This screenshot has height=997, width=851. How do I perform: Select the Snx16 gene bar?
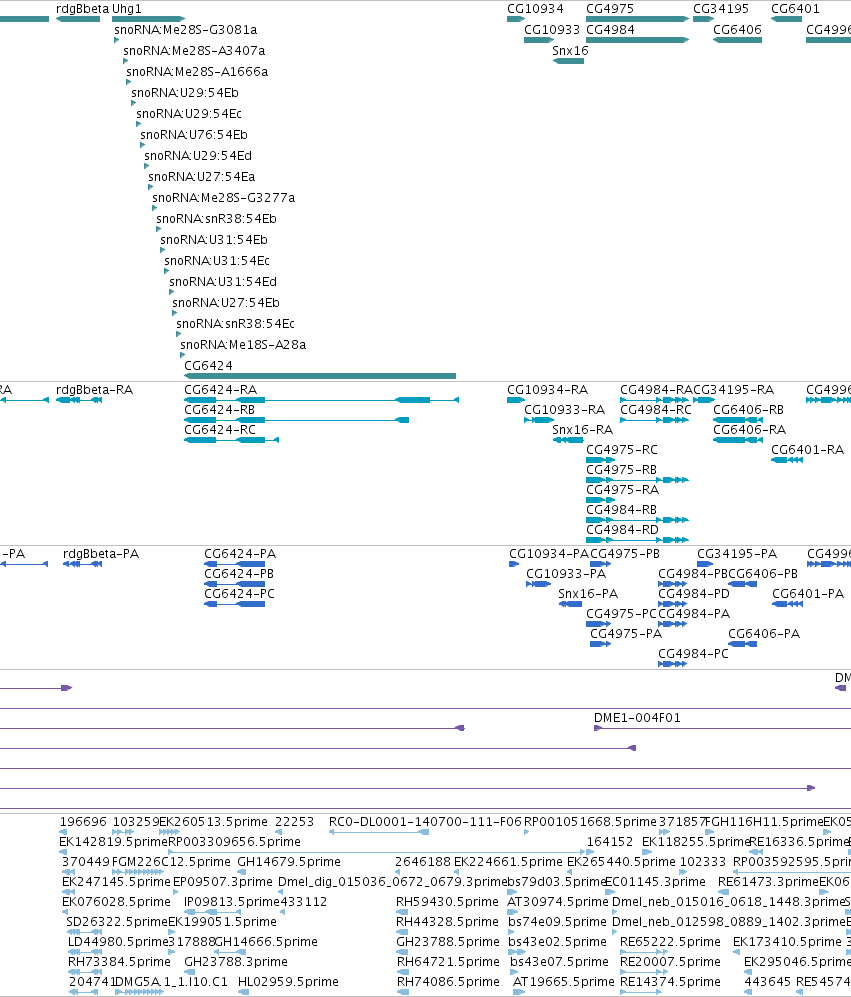(x=569, y=61)
